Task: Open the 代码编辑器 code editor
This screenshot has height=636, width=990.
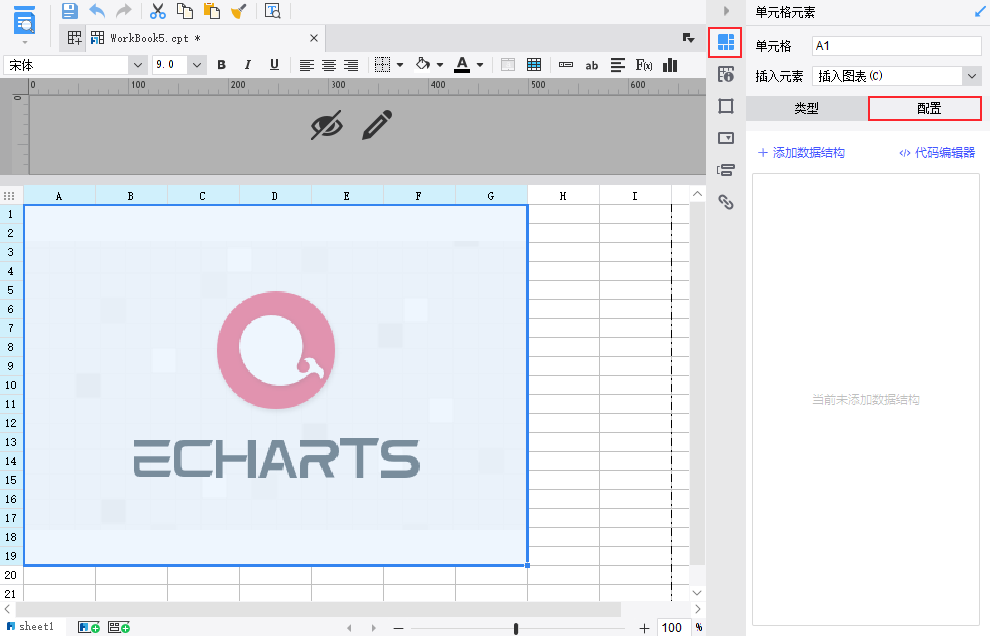Action: tap(937, 153)
